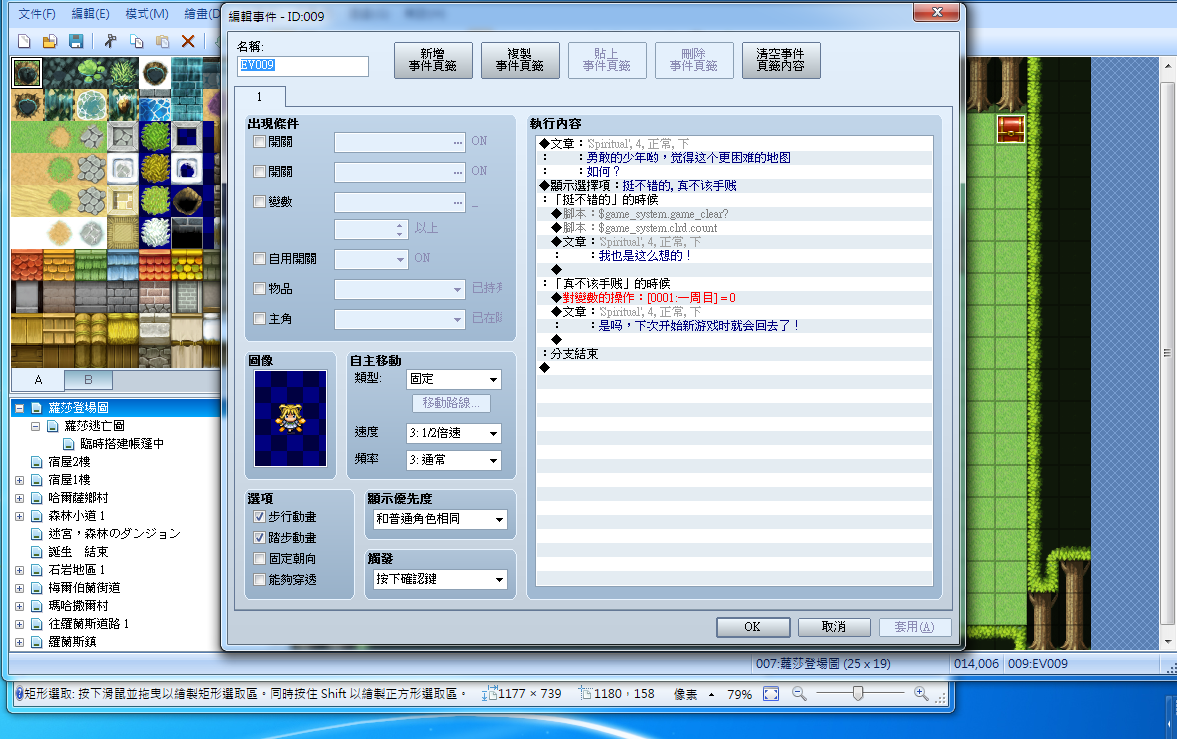Click the map icon beside 誕生 結束

pos(36,552)
